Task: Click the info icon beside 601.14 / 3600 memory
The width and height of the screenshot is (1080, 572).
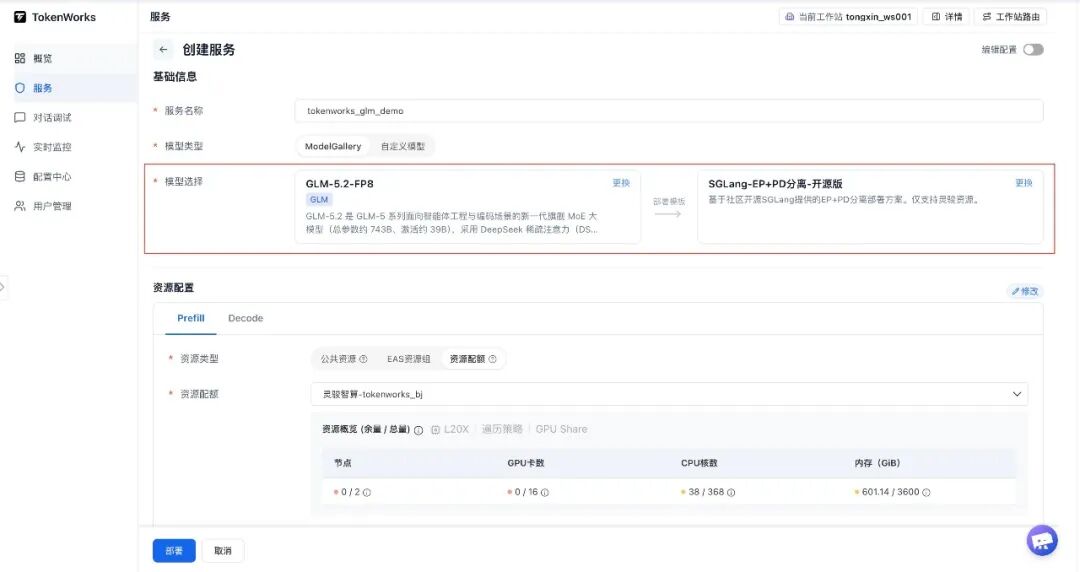Action: 926,493
